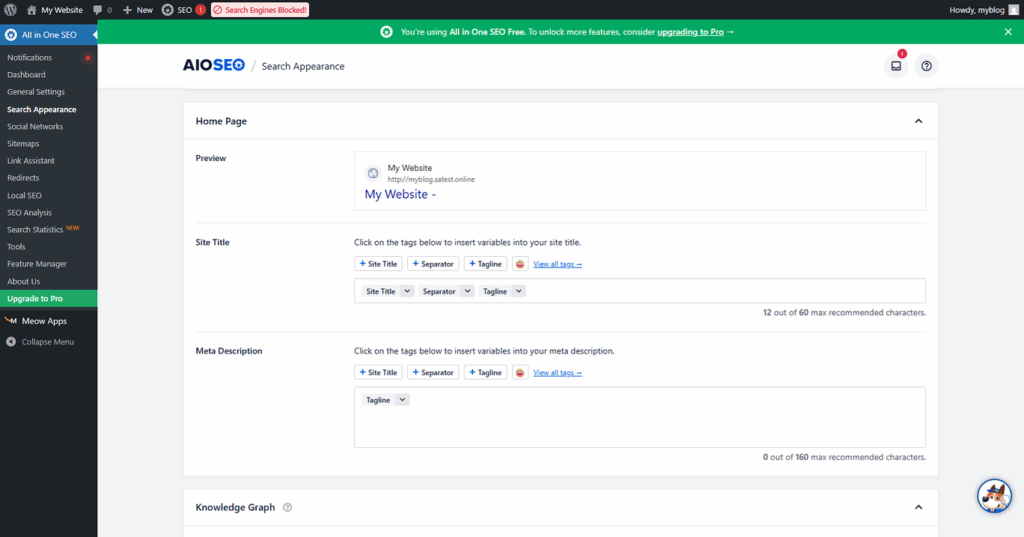1024x537 pixels.
Task: Click the comments bubble icon in admin bar
Action: pos(97,10)
